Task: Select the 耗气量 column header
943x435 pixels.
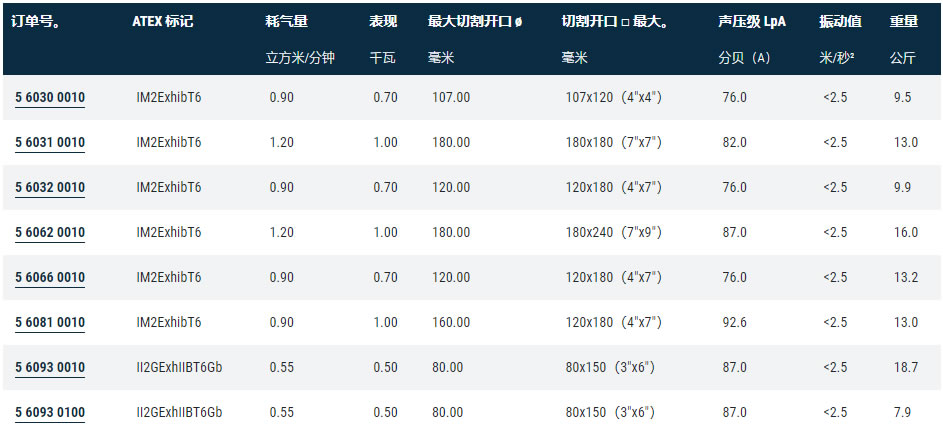Action: (x=286, y=21)
